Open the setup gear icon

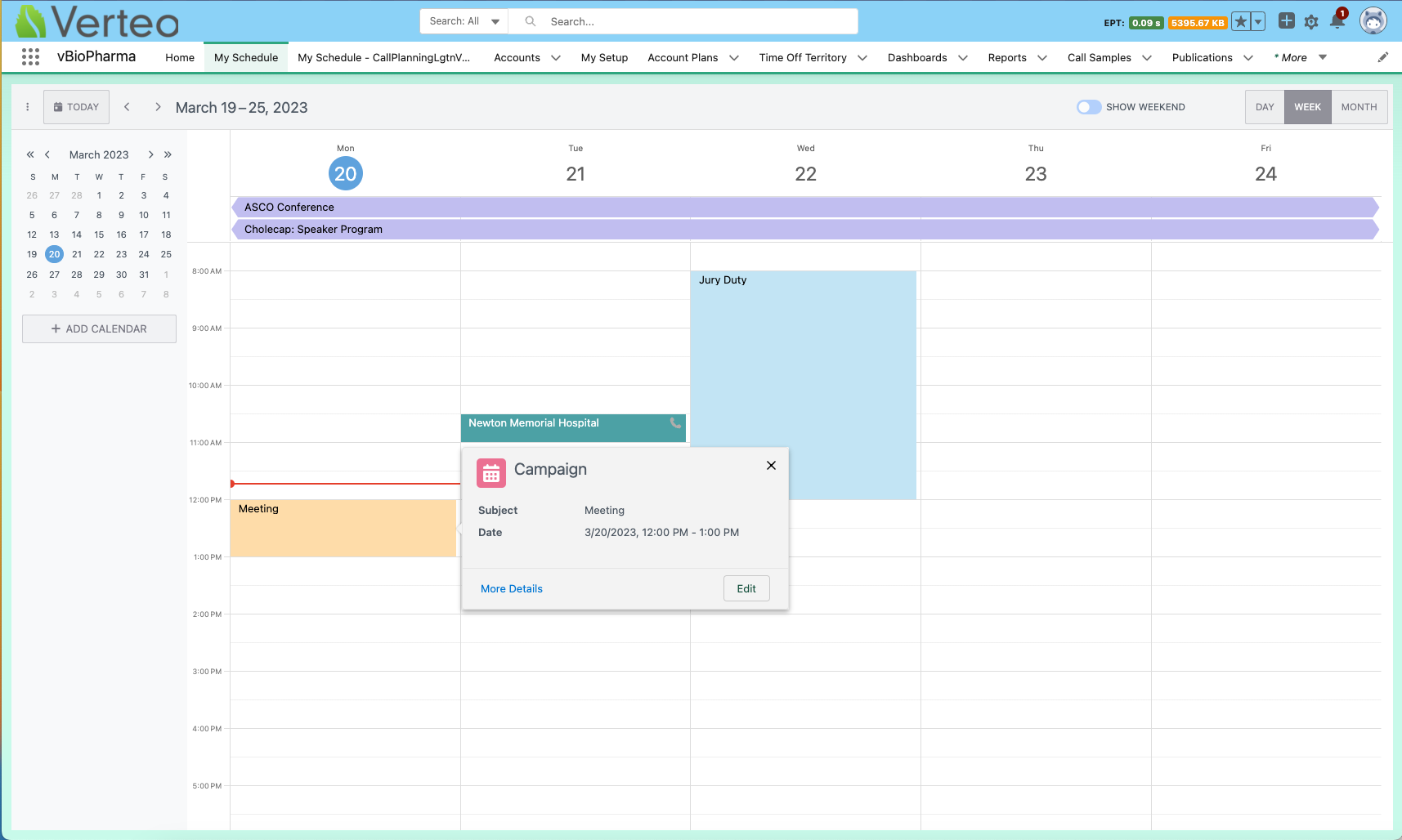click(1311, 22)
